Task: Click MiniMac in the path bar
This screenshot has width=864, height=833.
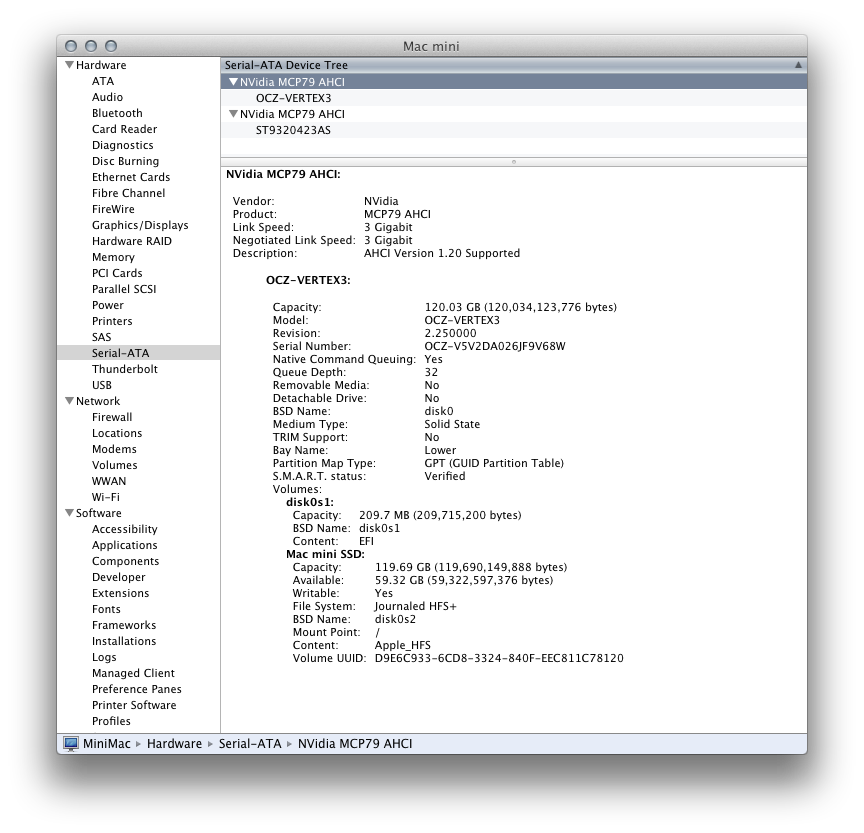Action: click(107, 744)
